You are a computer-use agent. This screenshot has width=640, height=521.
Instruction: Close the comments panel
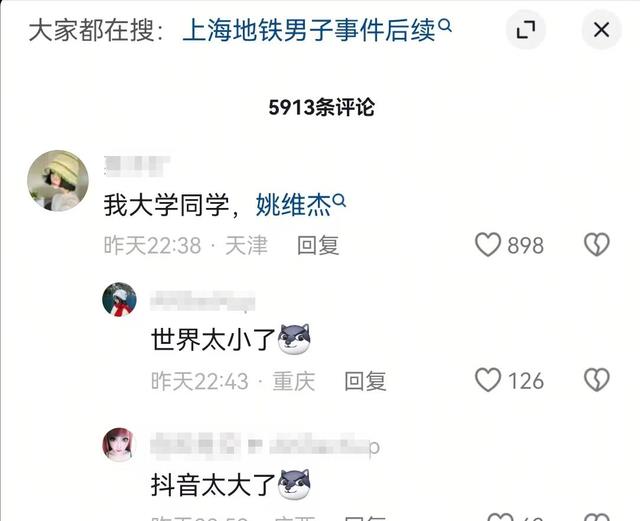click(601, 29)
